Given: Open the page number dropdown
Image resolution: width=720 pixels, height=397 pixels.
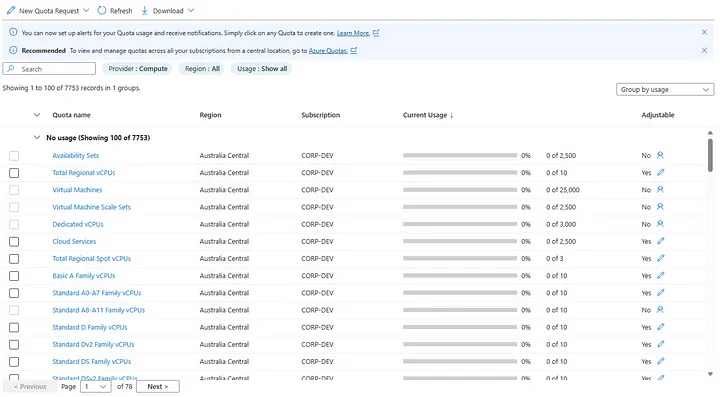Looking at the screenshot, I should [x=96, y=386].
